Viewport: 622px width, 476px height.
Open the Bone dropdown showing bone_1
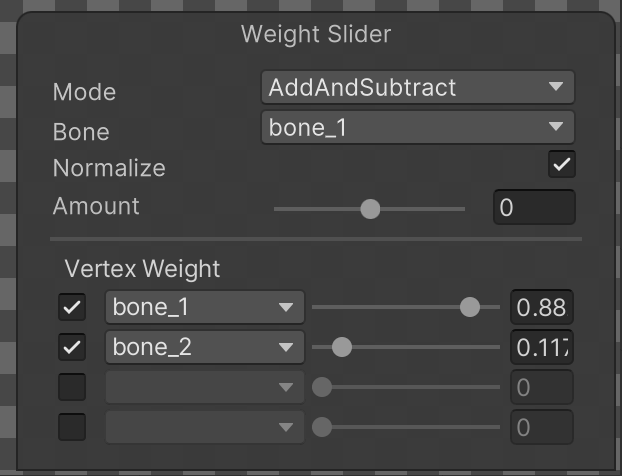click(417, 128)
